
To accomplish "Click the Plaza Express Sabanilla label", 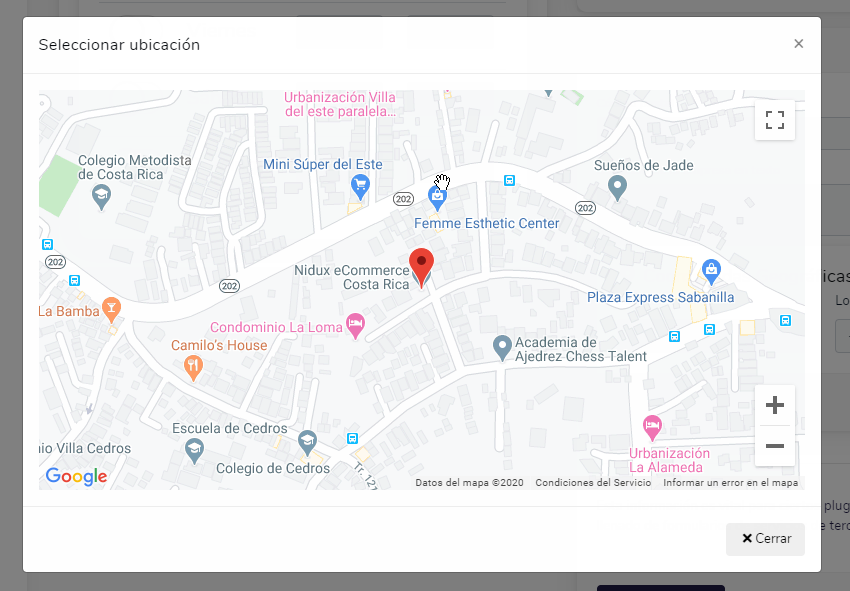I will [x=660, y=297].
